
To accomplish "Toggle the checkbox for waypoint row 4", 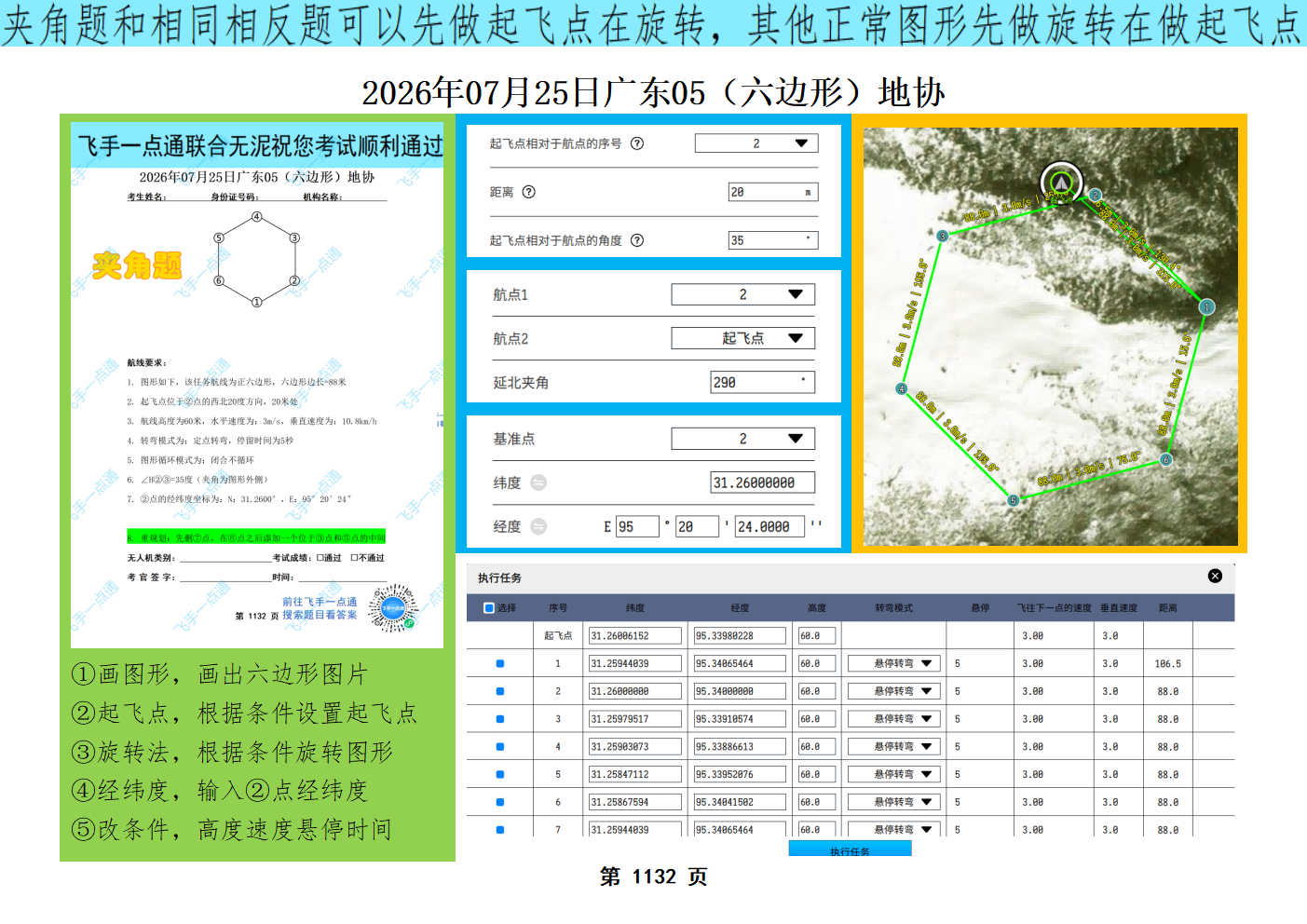I will pos(500,747).
